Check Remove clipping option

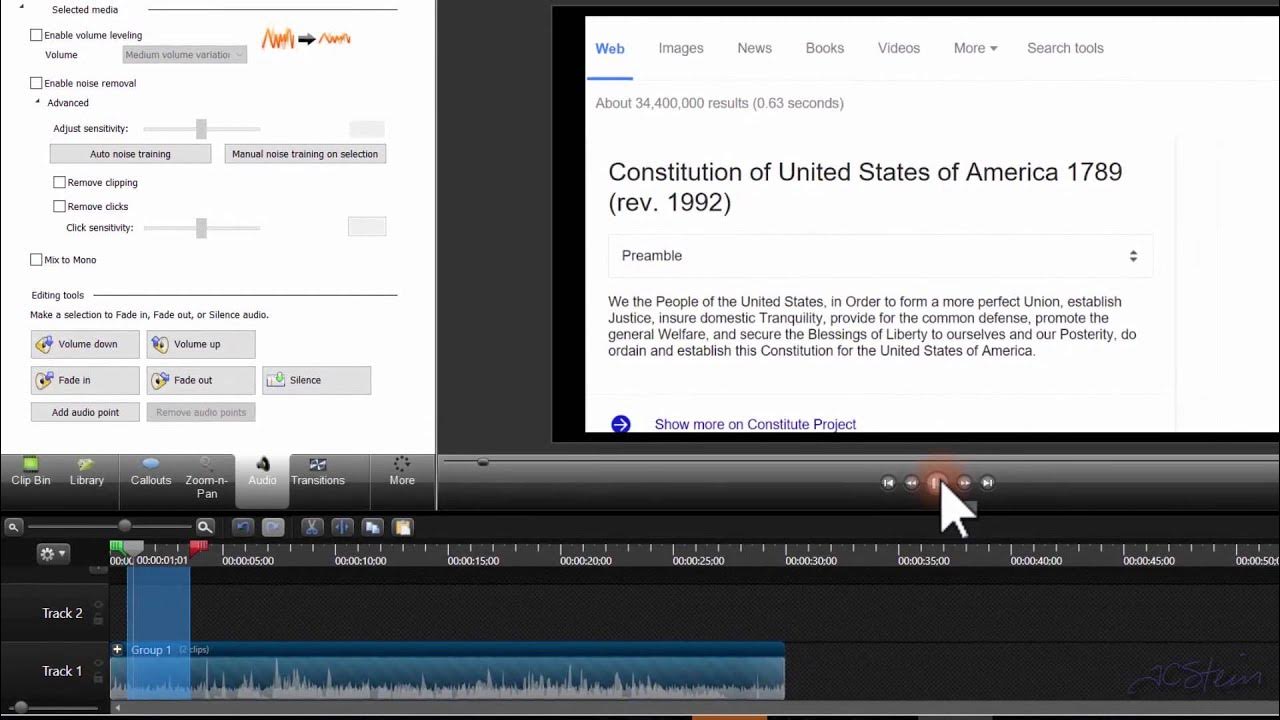(59, 183)
